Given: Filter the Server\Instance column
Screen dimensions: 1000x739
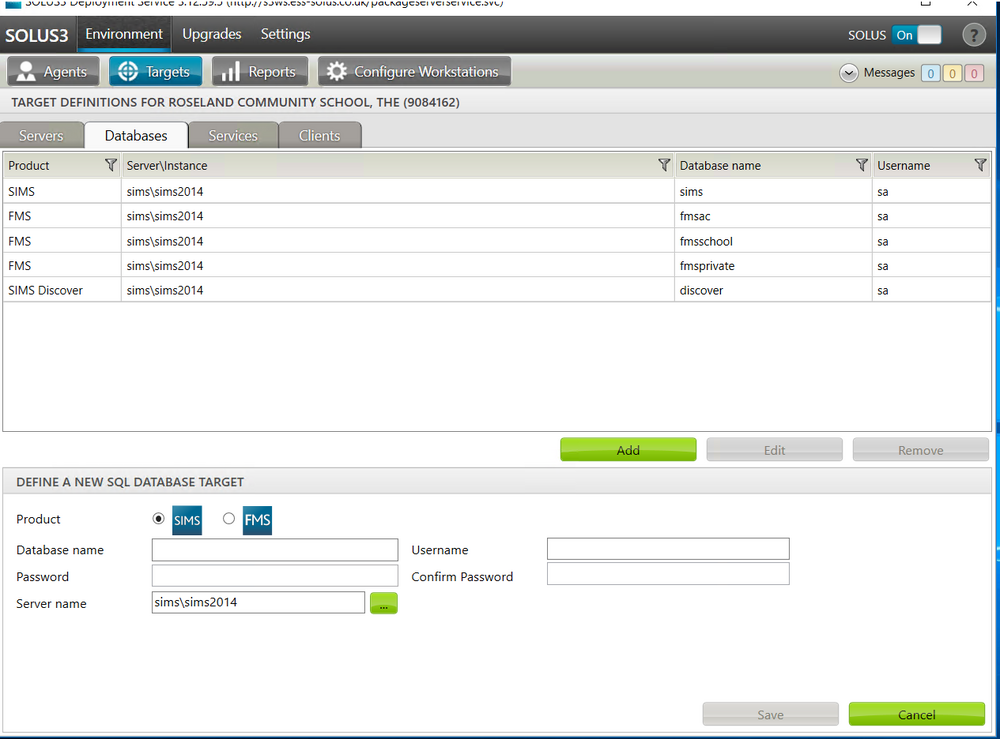Looking at the screenshot, I should pos(664,165).
